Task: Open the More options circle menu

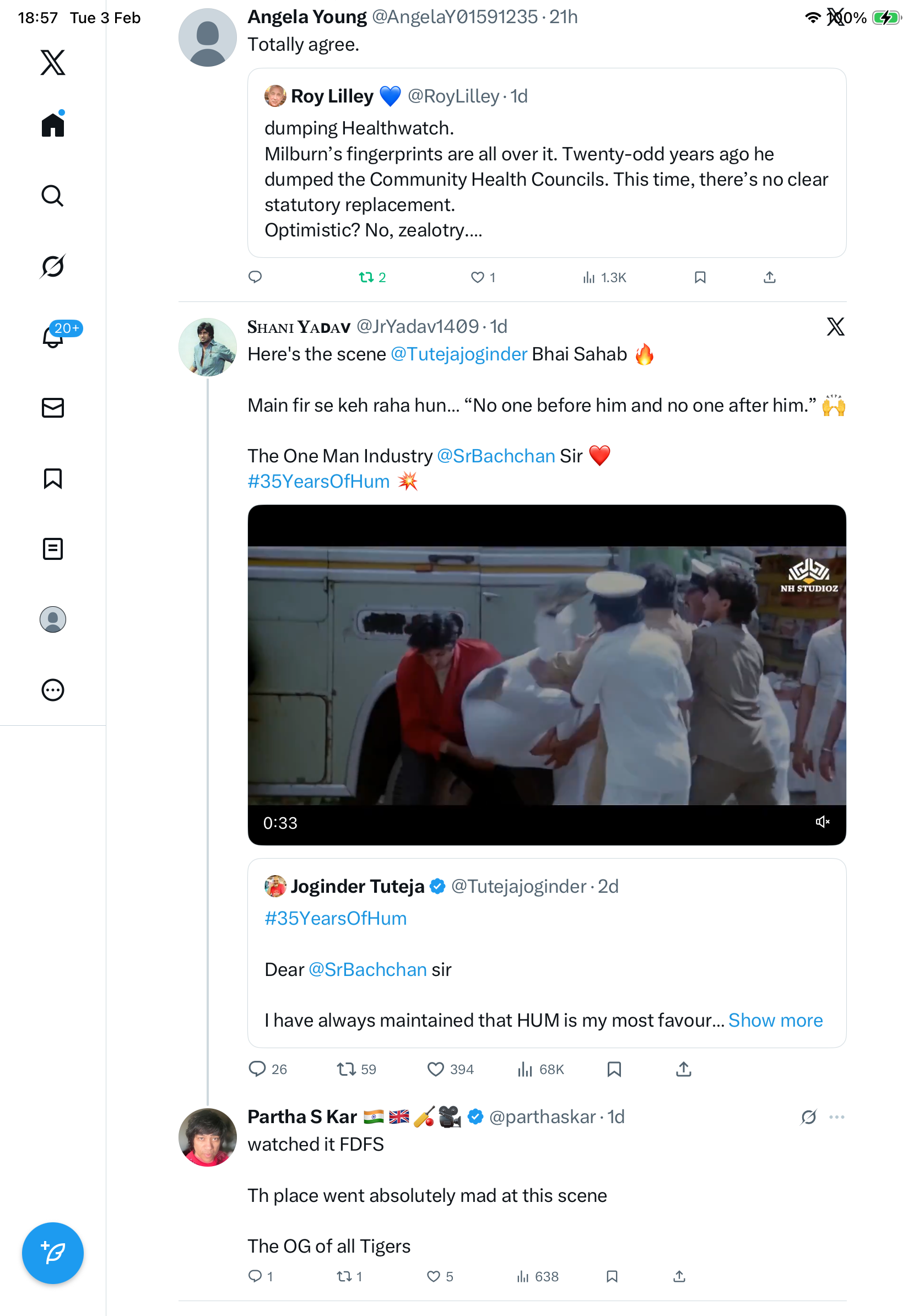Action: [53, 690]
